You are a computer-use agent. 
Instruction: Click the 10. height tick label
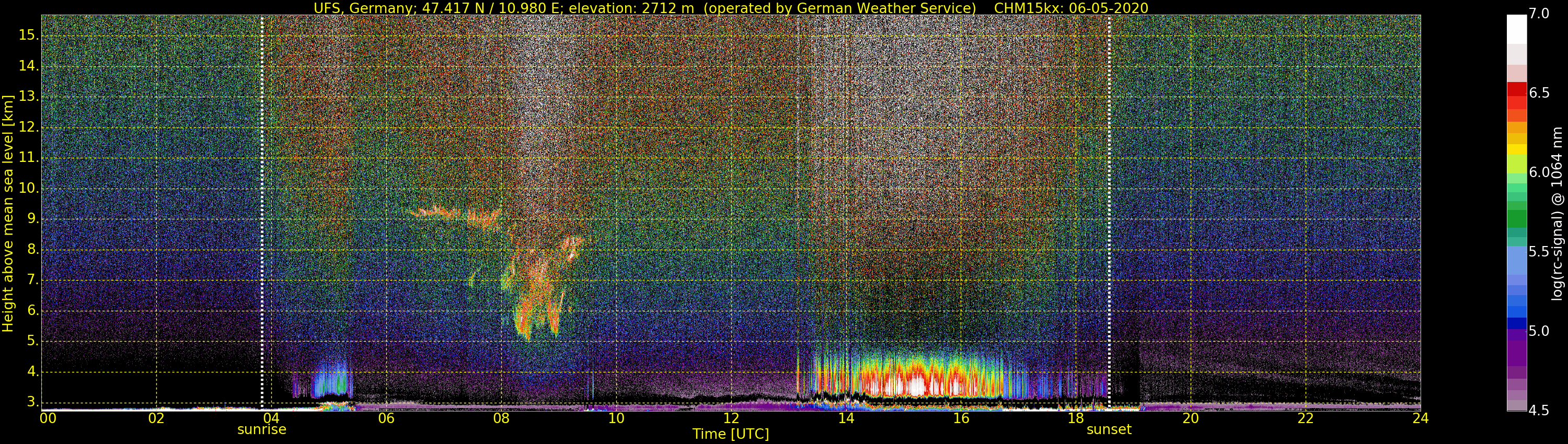29,189
